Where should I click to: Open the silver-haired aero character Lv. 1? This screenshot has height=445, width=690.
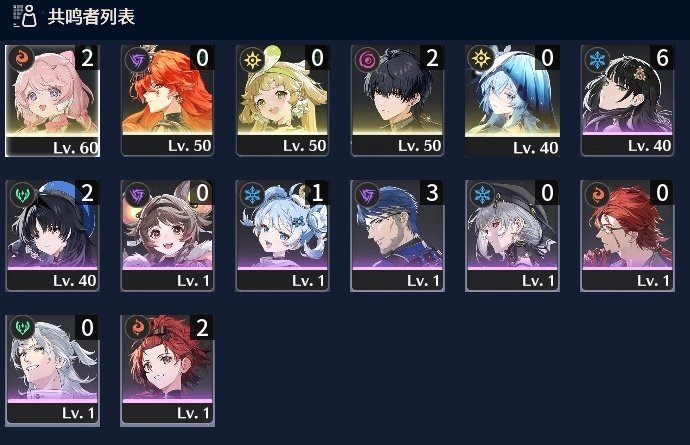click(x=52, y=371)
